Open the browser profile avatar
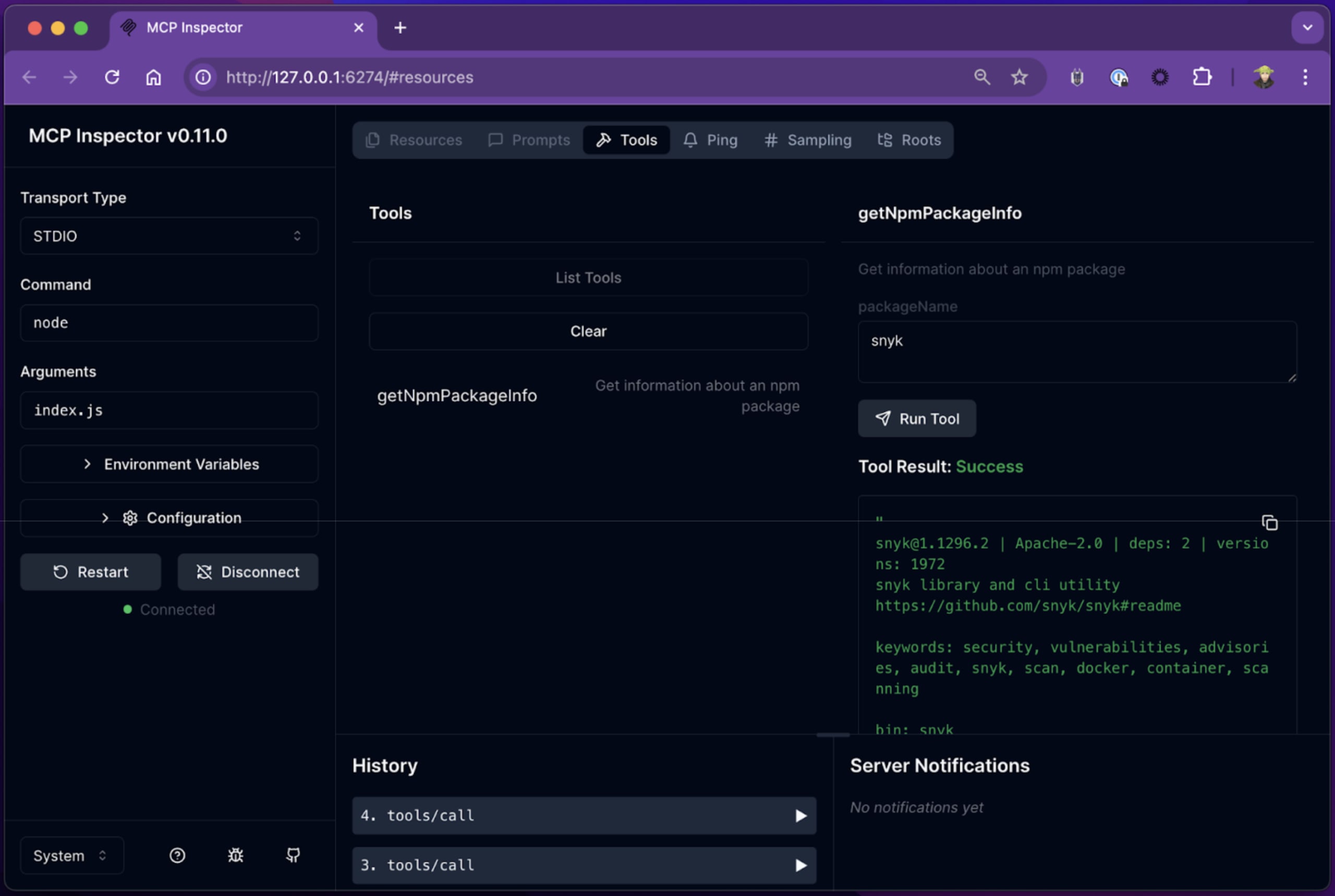Screen dimensions: 1335x896 tap(1263, 77)
